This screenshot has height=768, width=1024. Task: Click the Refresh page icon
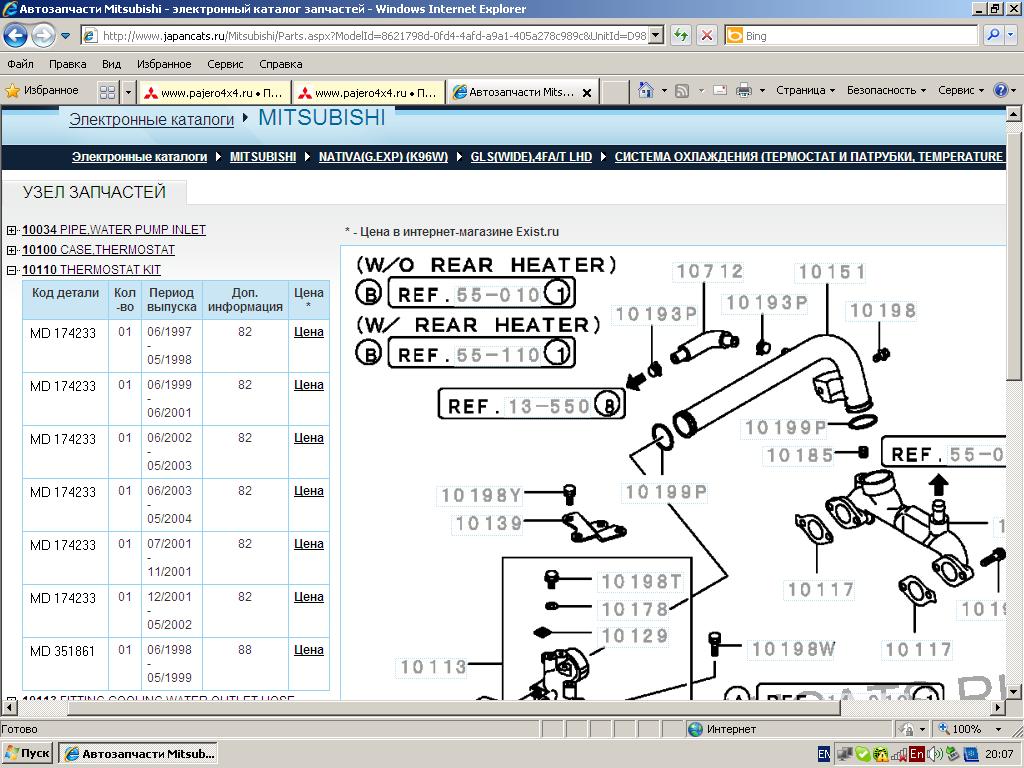pos(681,35)
